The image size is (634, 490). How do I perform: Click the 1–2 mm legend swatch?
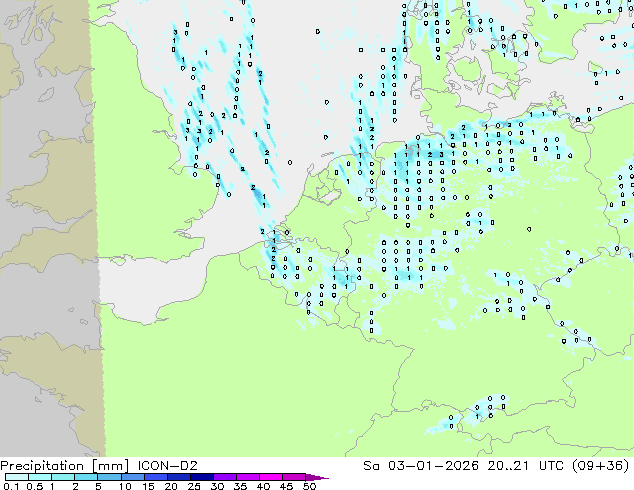coord(63,477)
